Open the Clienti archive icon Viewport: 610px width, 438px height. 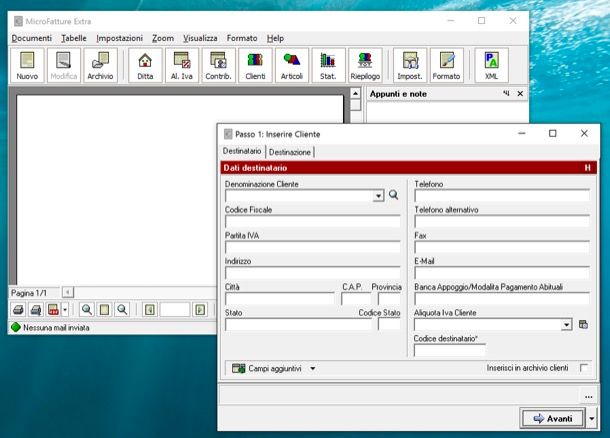[255, 65]
